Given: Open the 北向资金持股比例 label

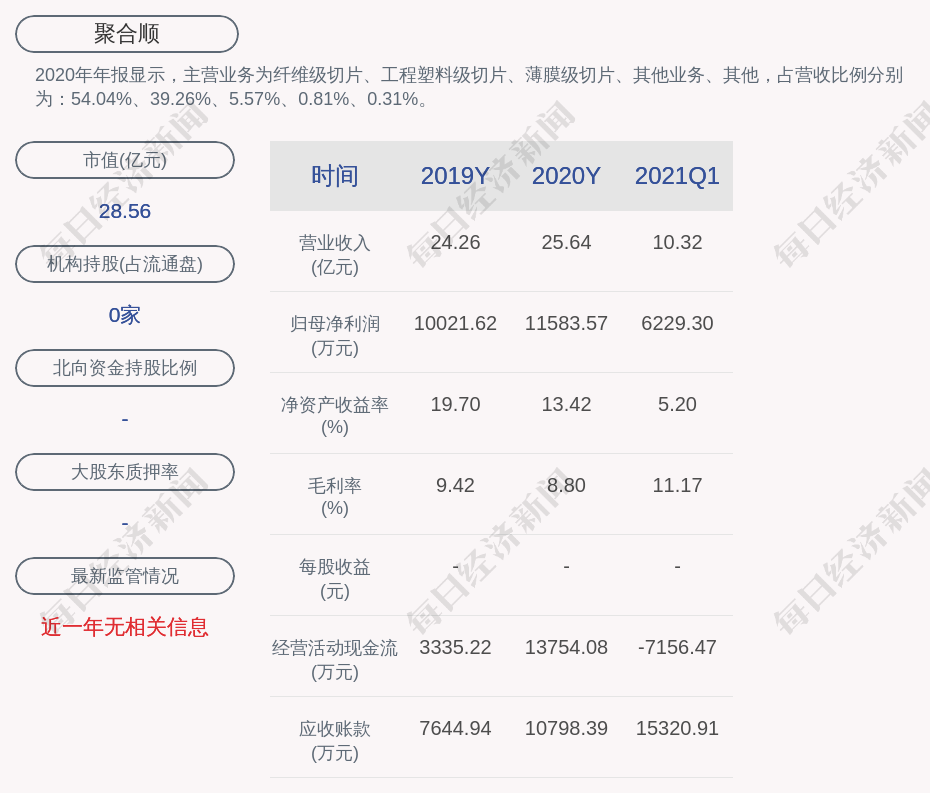Looking at the screenshot, I should 125,368.
